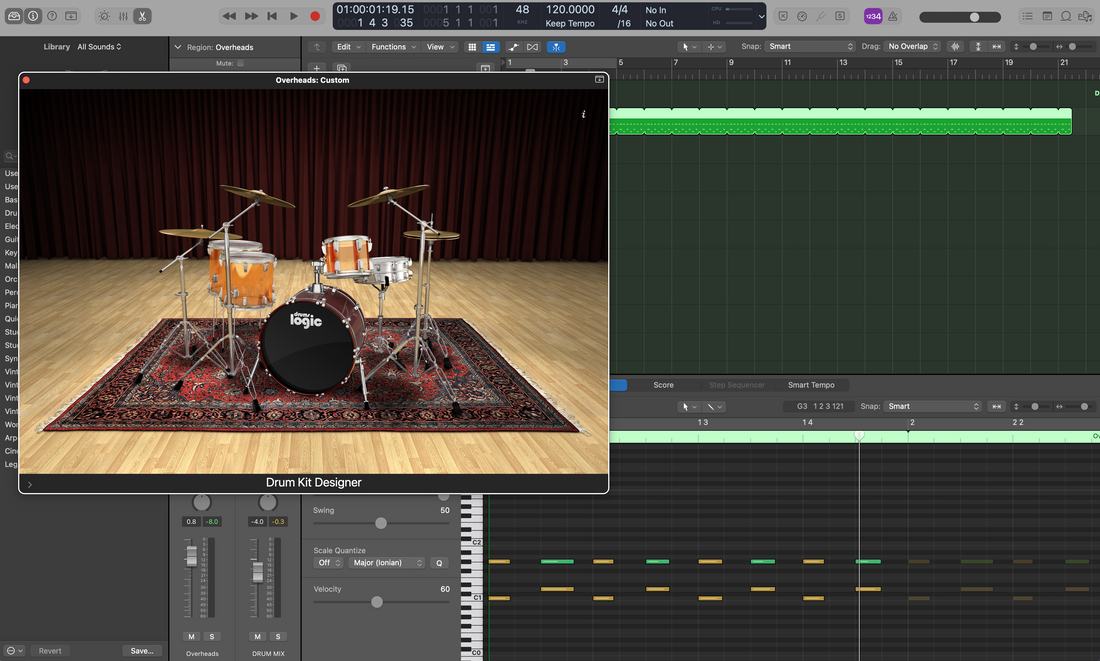The image size is (1100, 661).
Task: Click the Velocity slider handle
Action: click(377, 602)
